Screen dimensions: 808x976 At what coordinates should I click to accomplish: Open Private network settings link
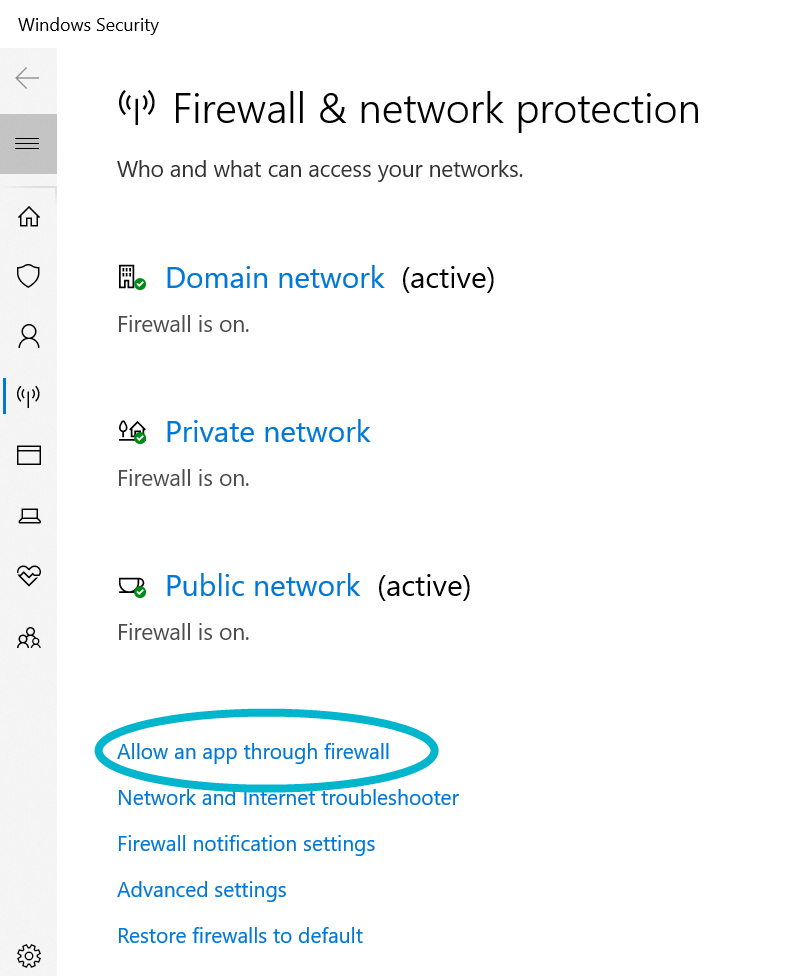click(268, 432)
